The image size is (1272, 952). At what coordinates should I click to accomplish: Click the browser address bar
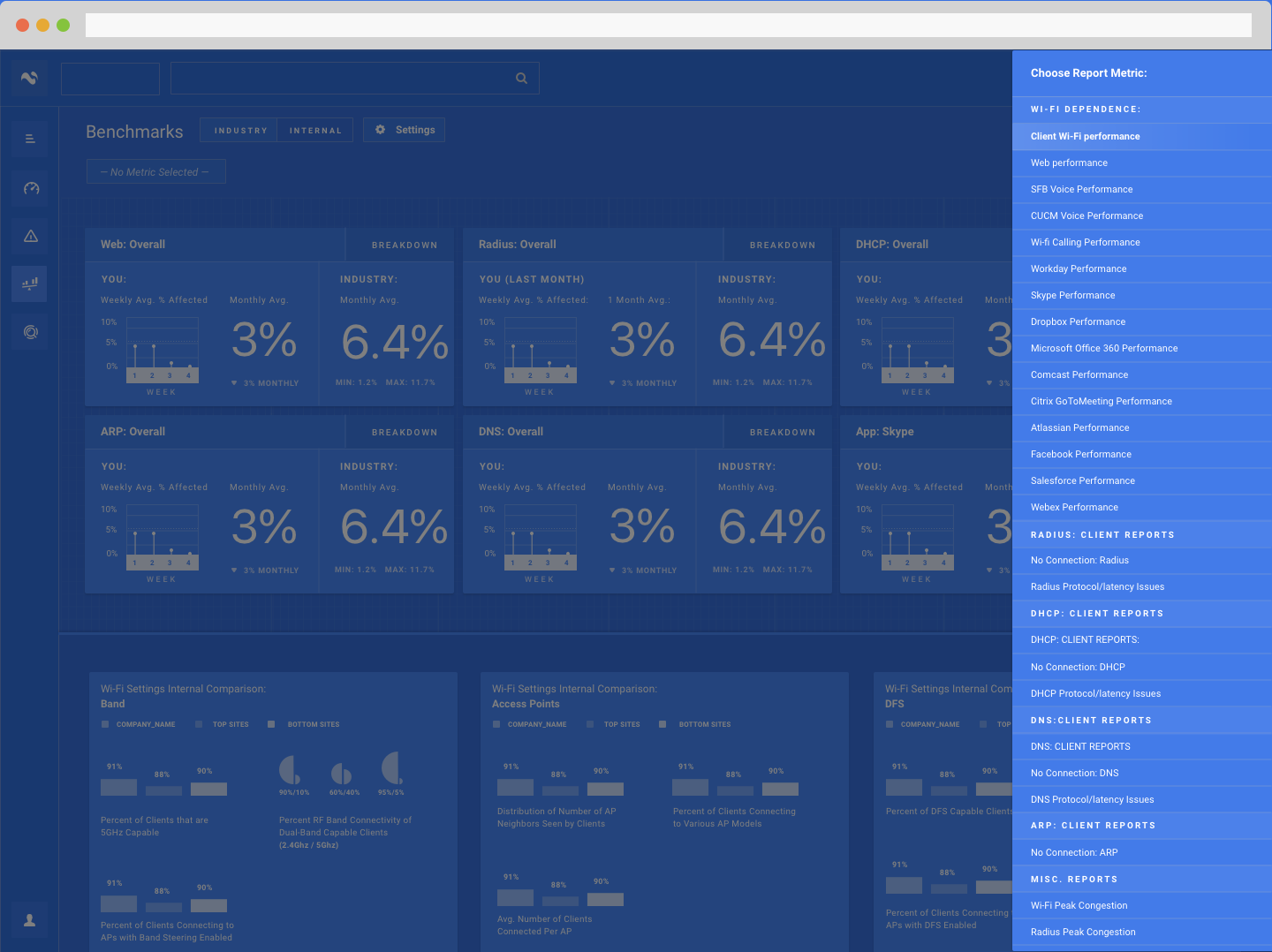tap(669, 25)
